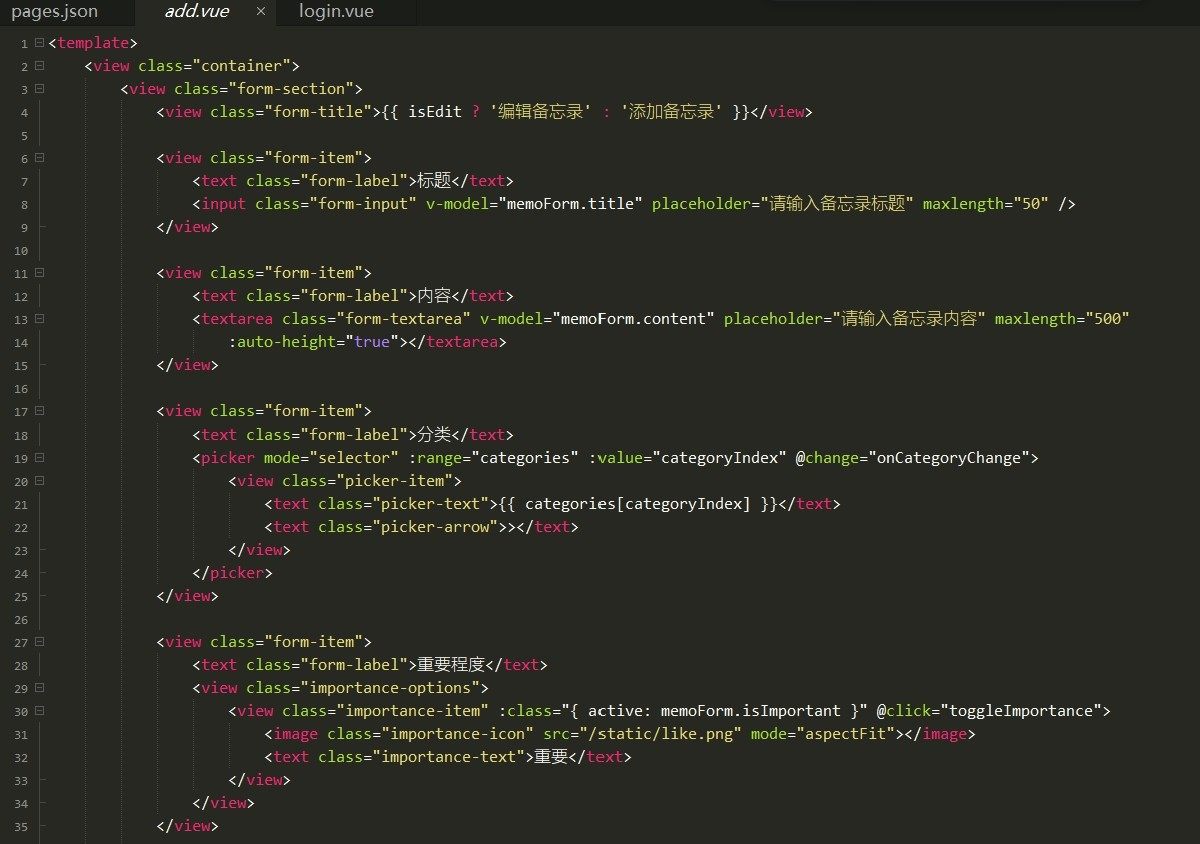The width and height of the screenshot is (1200, 844).
Task: Click the "selector" mode value
Action: [354, 458]
